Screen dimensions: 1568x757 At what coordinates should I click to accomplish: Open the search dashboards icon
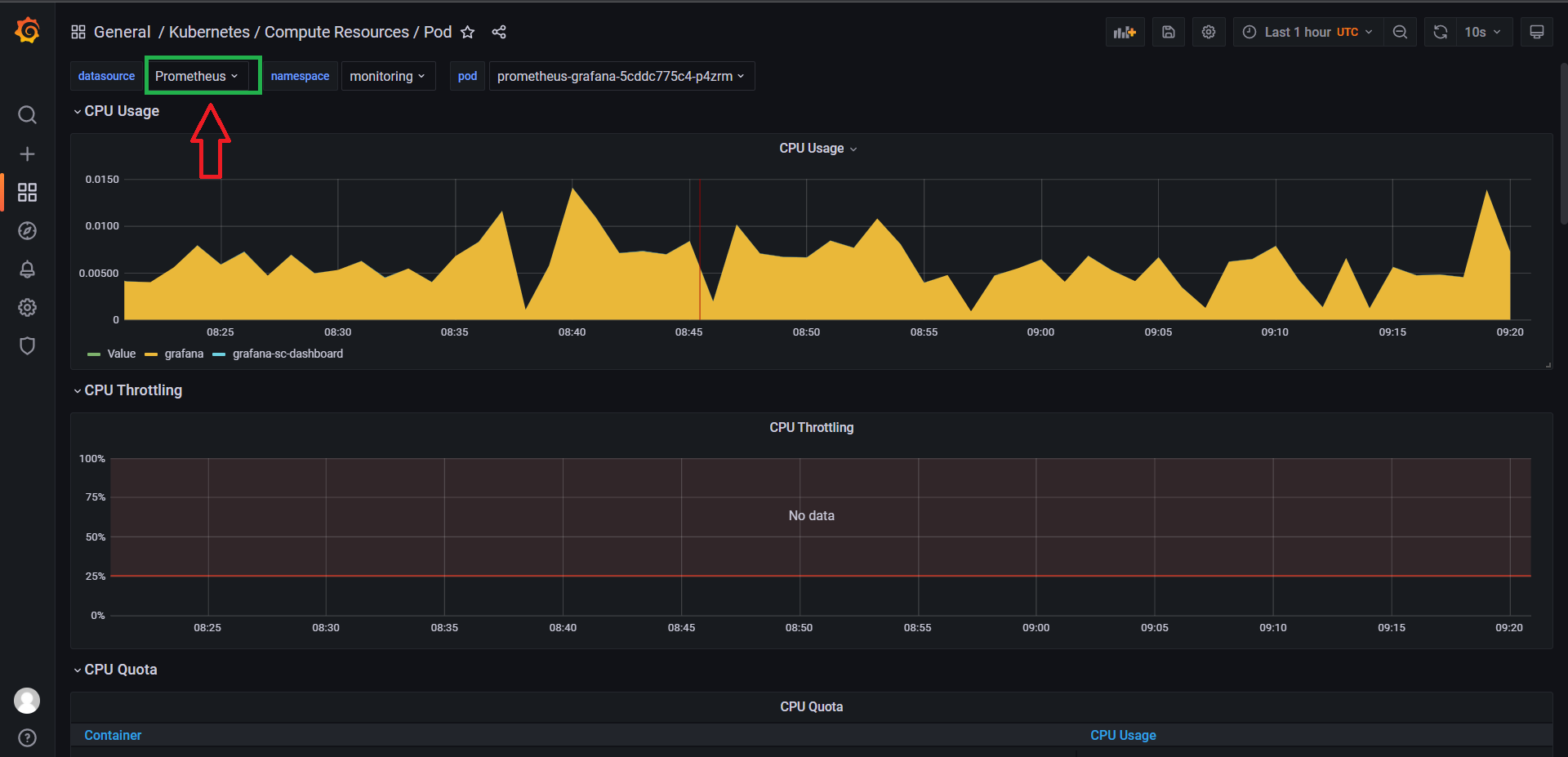click(27, 115)
